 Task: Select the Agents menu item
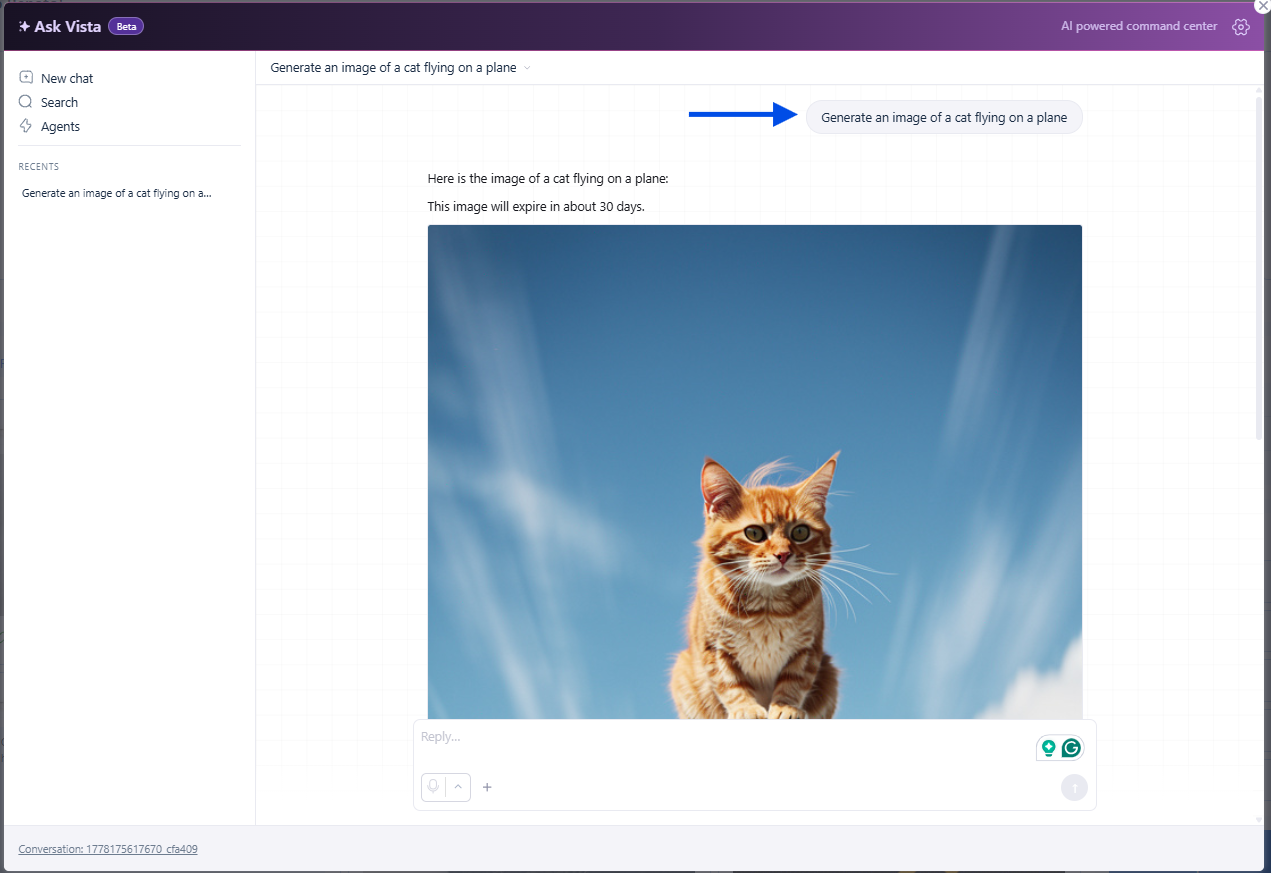pos(50,126)
